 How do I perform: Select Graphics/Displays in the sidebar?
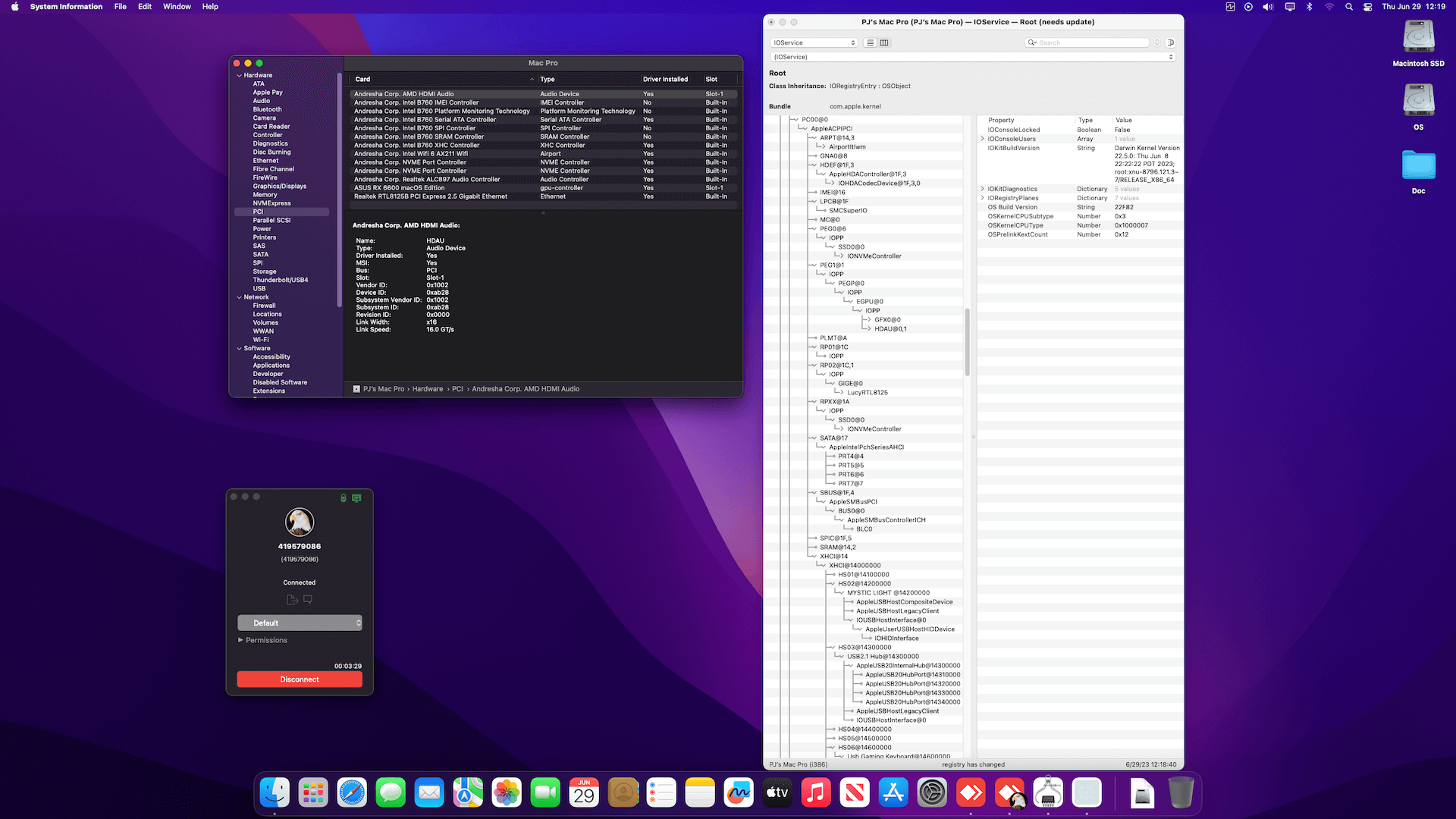280,187
